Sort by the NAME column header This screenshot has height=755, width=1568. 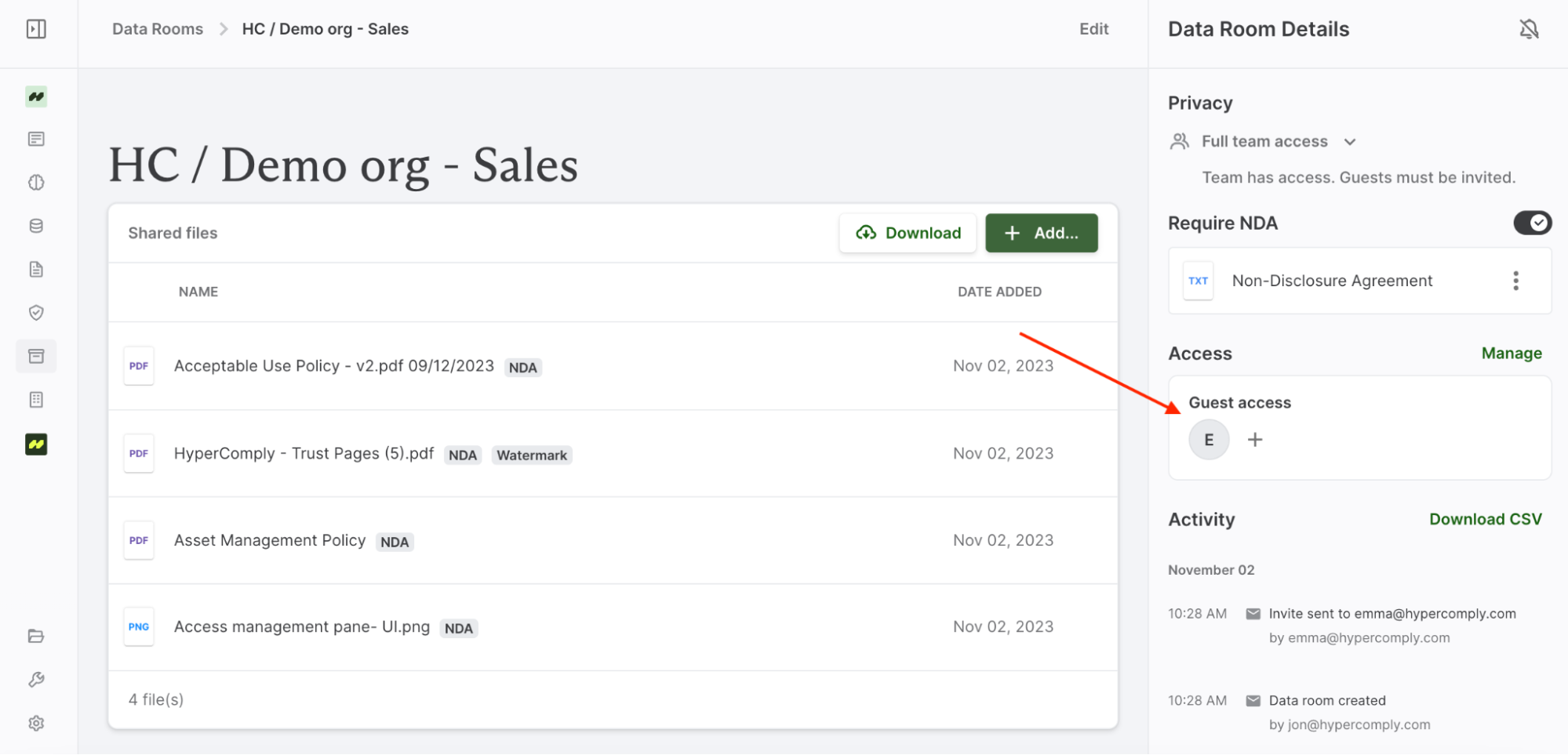(x=198, y=292)
